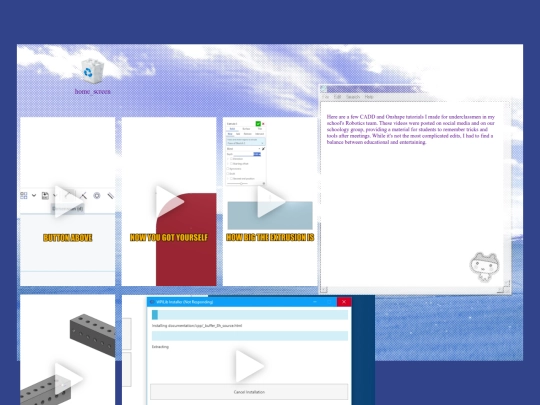
Task: Click the dropdown arrow beside the grid icon
Action: click(34, 196)
